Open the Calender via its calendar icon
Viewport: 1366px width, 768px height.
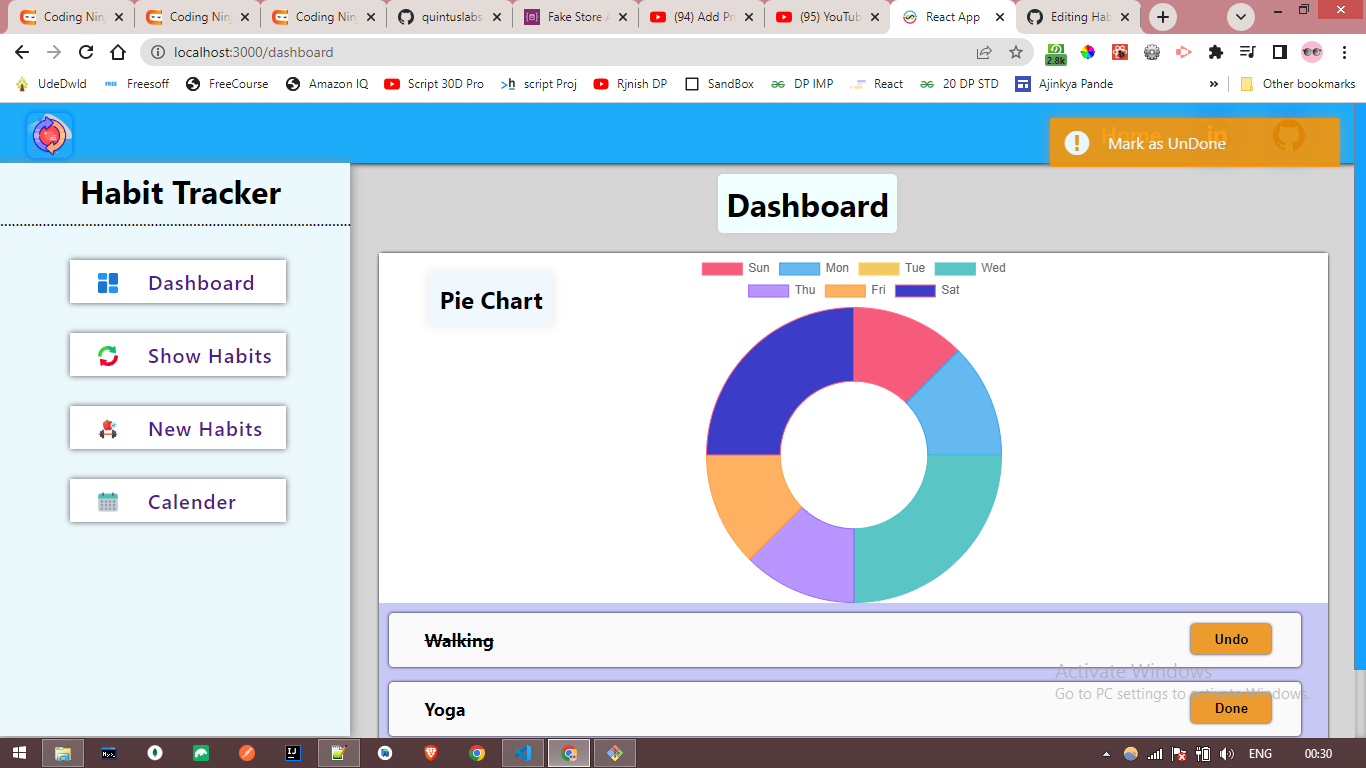click(x=107, y=500)
